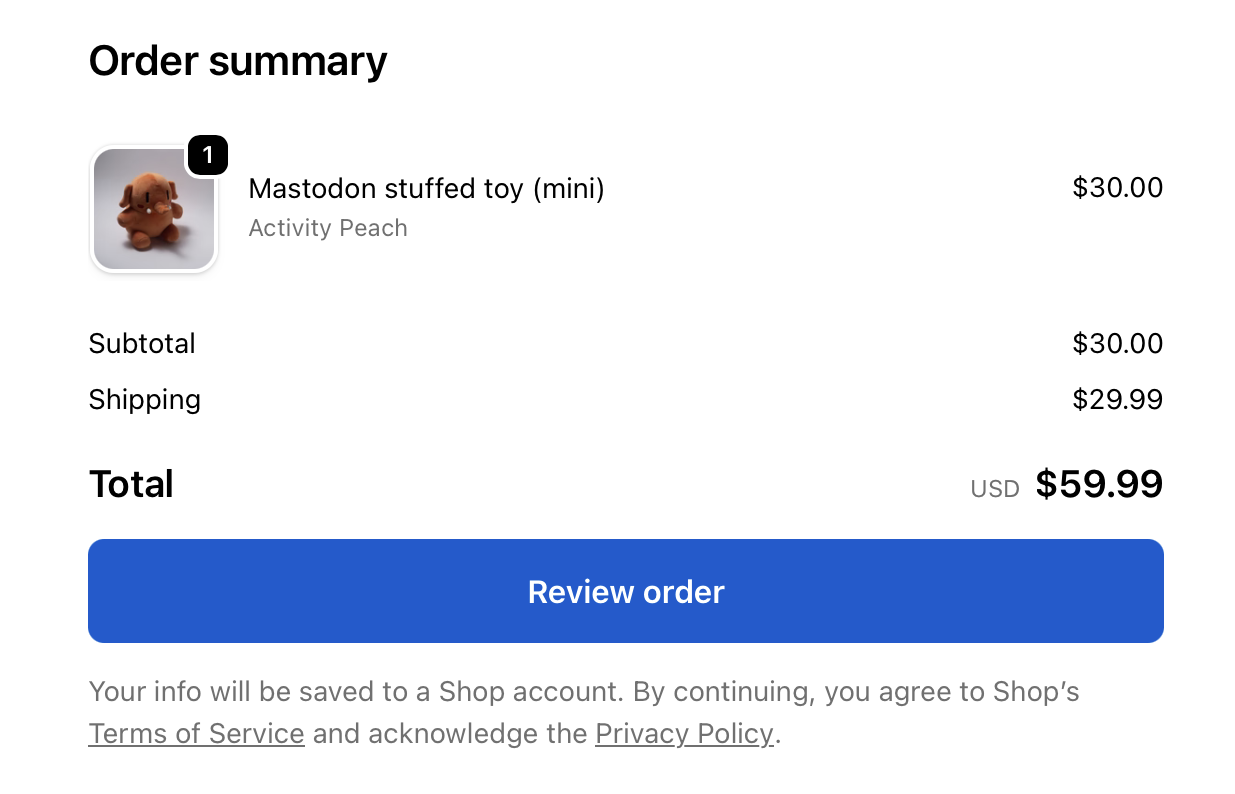Click the bold Total label
The width and height of the screenshot is (1235, 794).
pyautogui.click(x=131, y=484)
